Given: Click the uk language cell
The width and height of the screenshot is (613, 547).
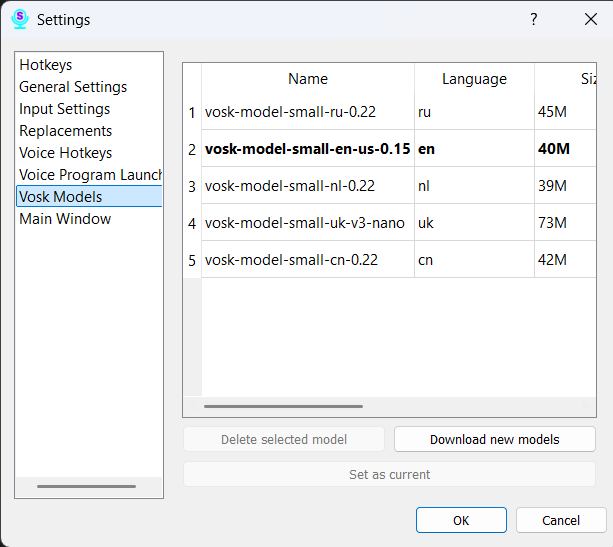Looking at the screenshot, I should point(474,223).
